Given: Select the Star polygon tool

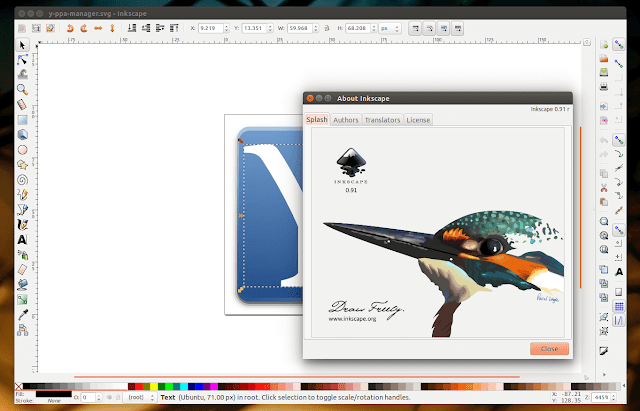Looking at the screenshot, I should coord(22,165).
